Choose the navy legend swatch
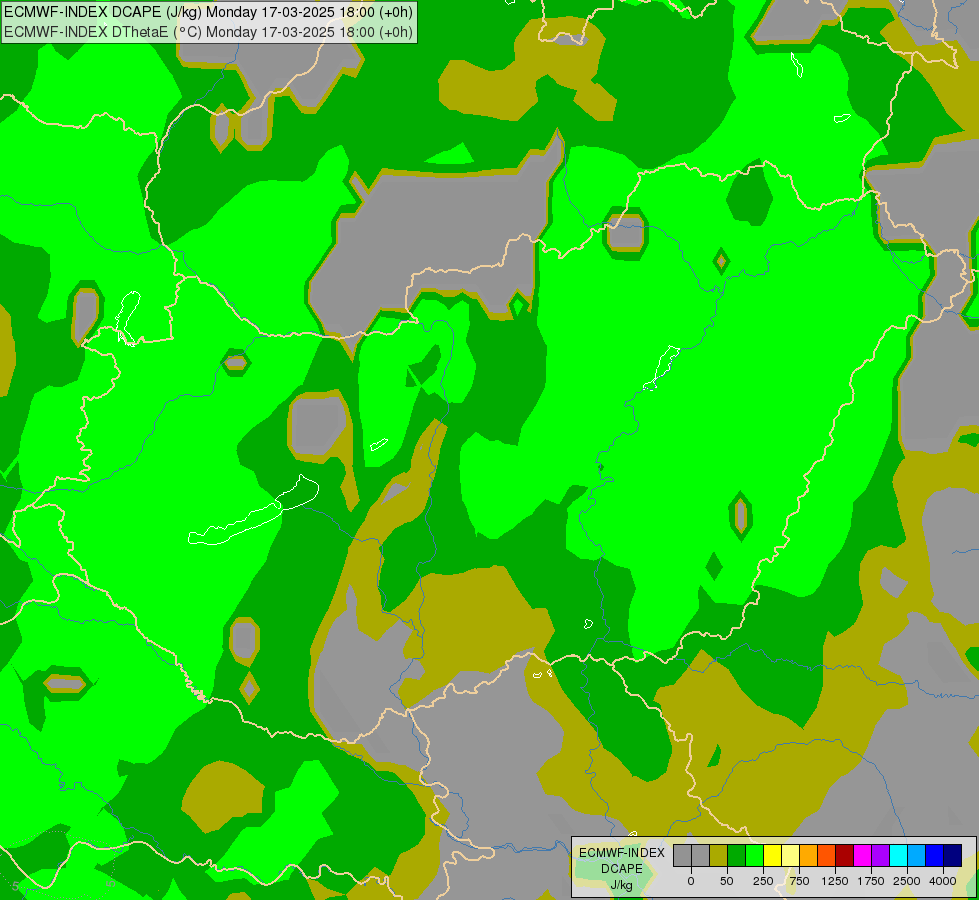This screenshot has height=900, width=979. click(x=953, y=856)
